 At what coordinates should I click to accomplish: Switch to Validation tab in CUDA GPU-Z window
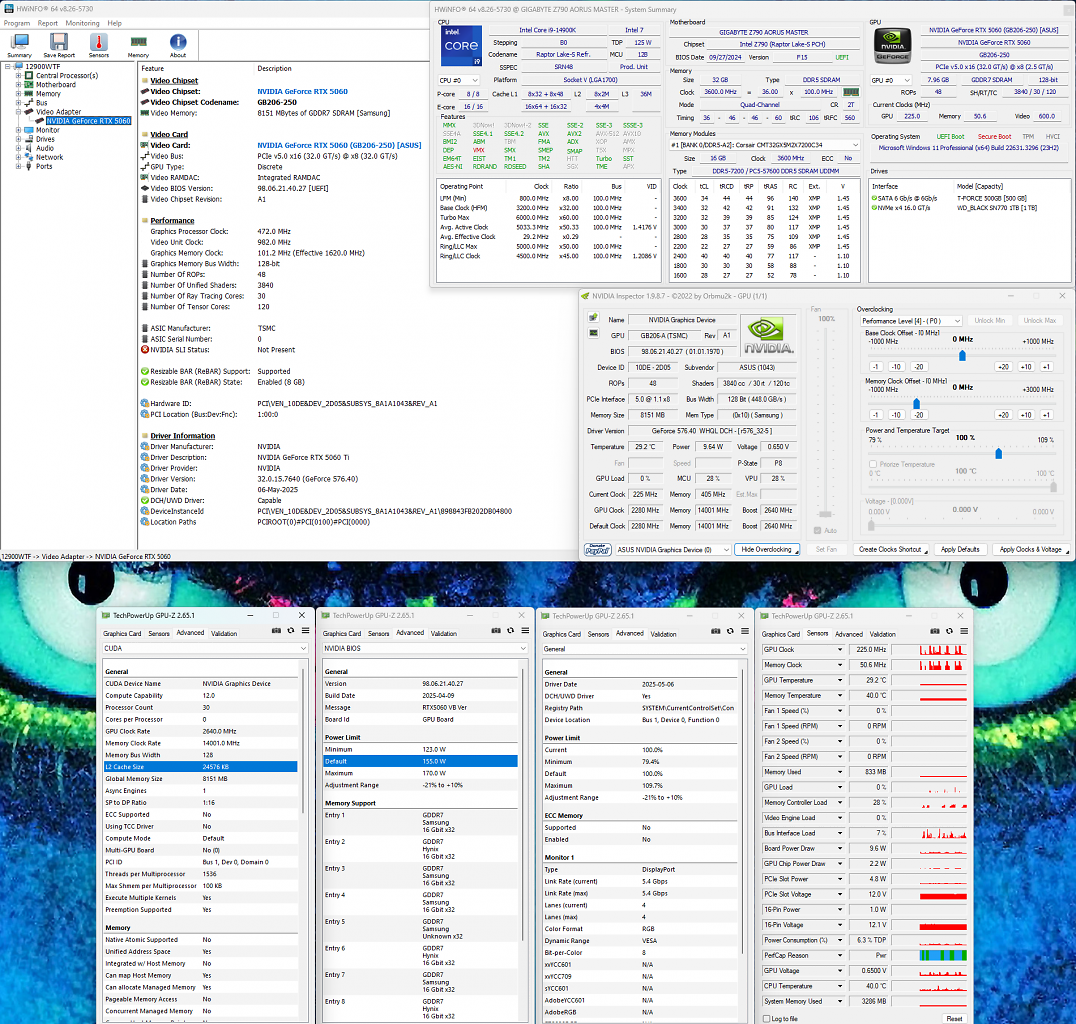pos(224,633)
